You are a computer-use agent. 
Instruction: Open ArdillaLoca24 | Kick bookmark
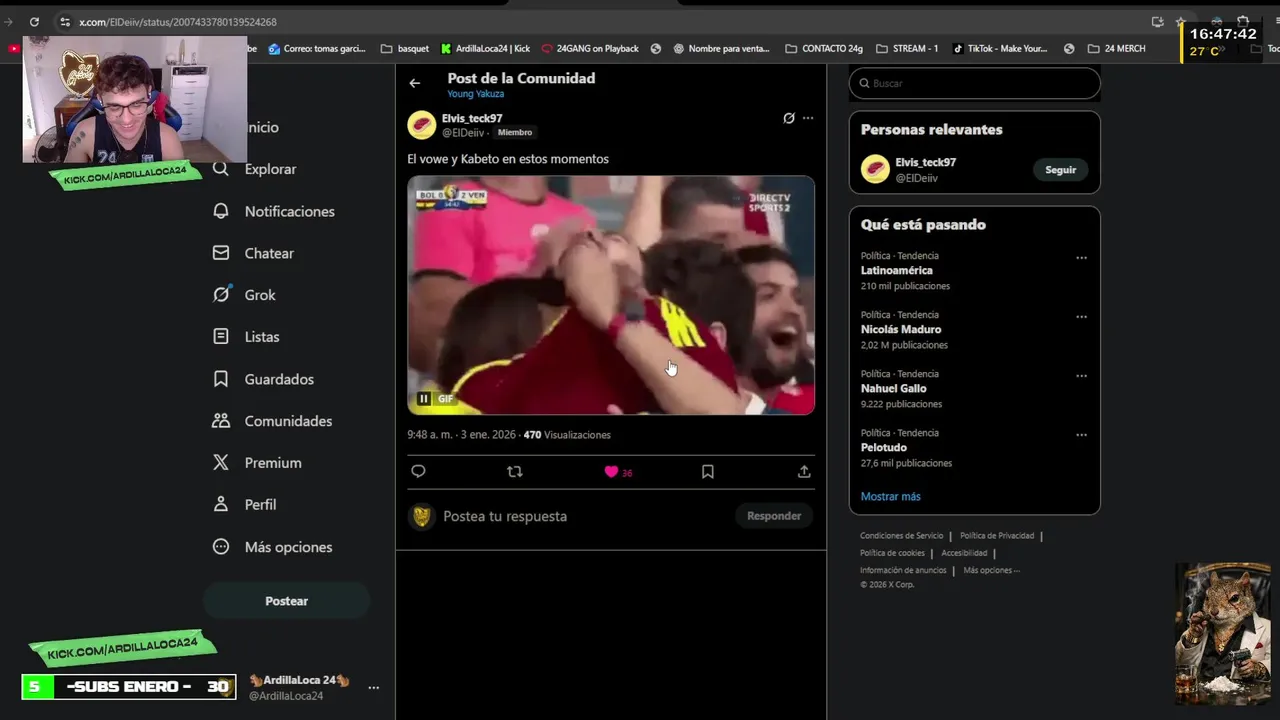(x=485, y=48)
